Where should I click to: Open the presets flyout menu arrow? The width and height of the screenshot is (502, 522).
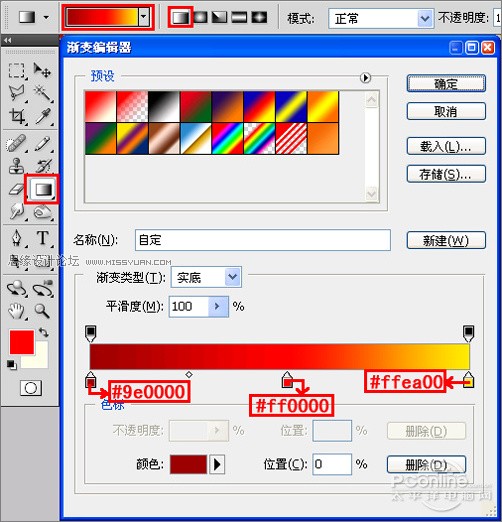(x=365, y=78)
